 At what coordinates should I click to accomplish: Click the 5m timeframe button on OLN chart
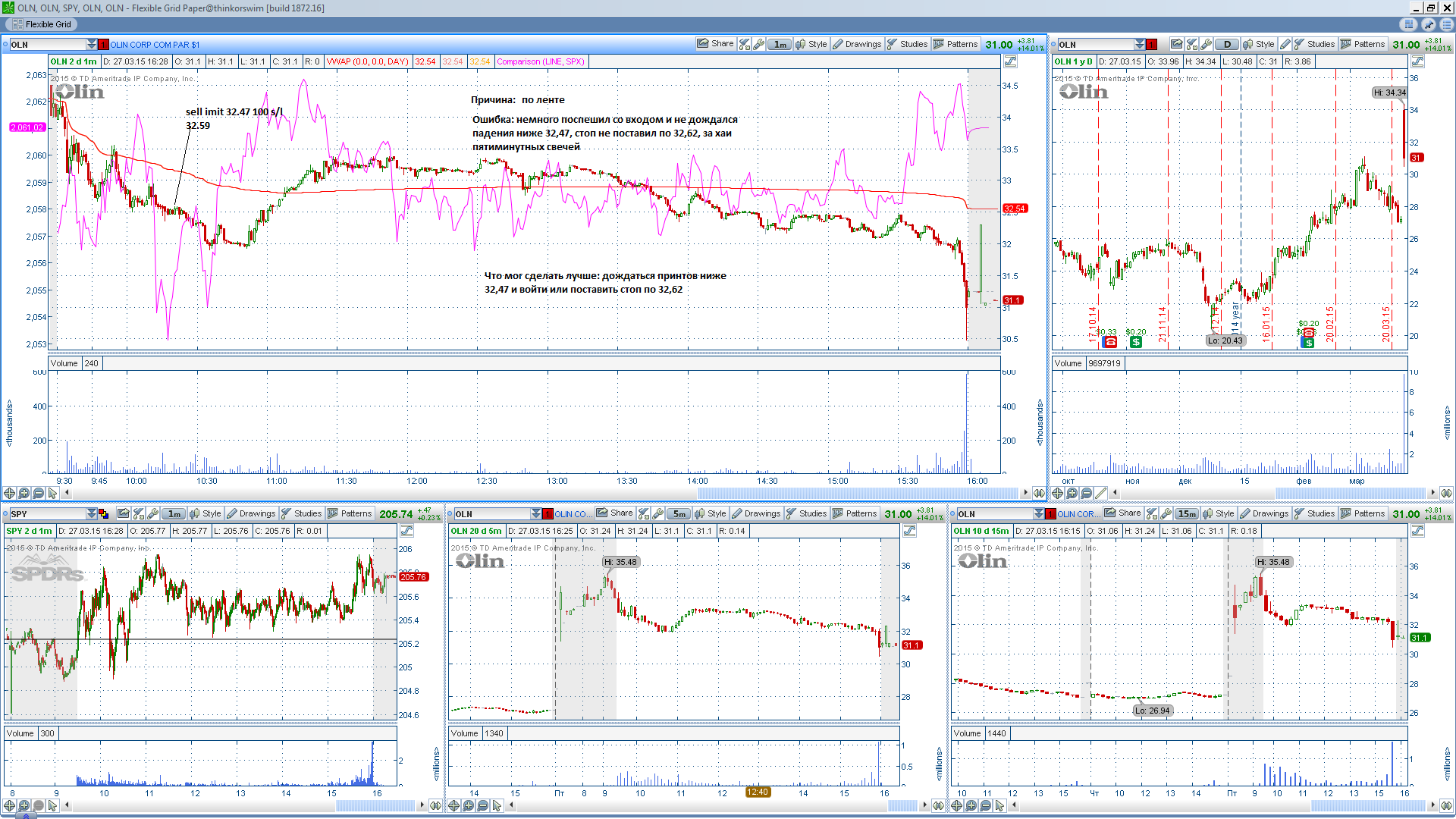click(679, 513)
